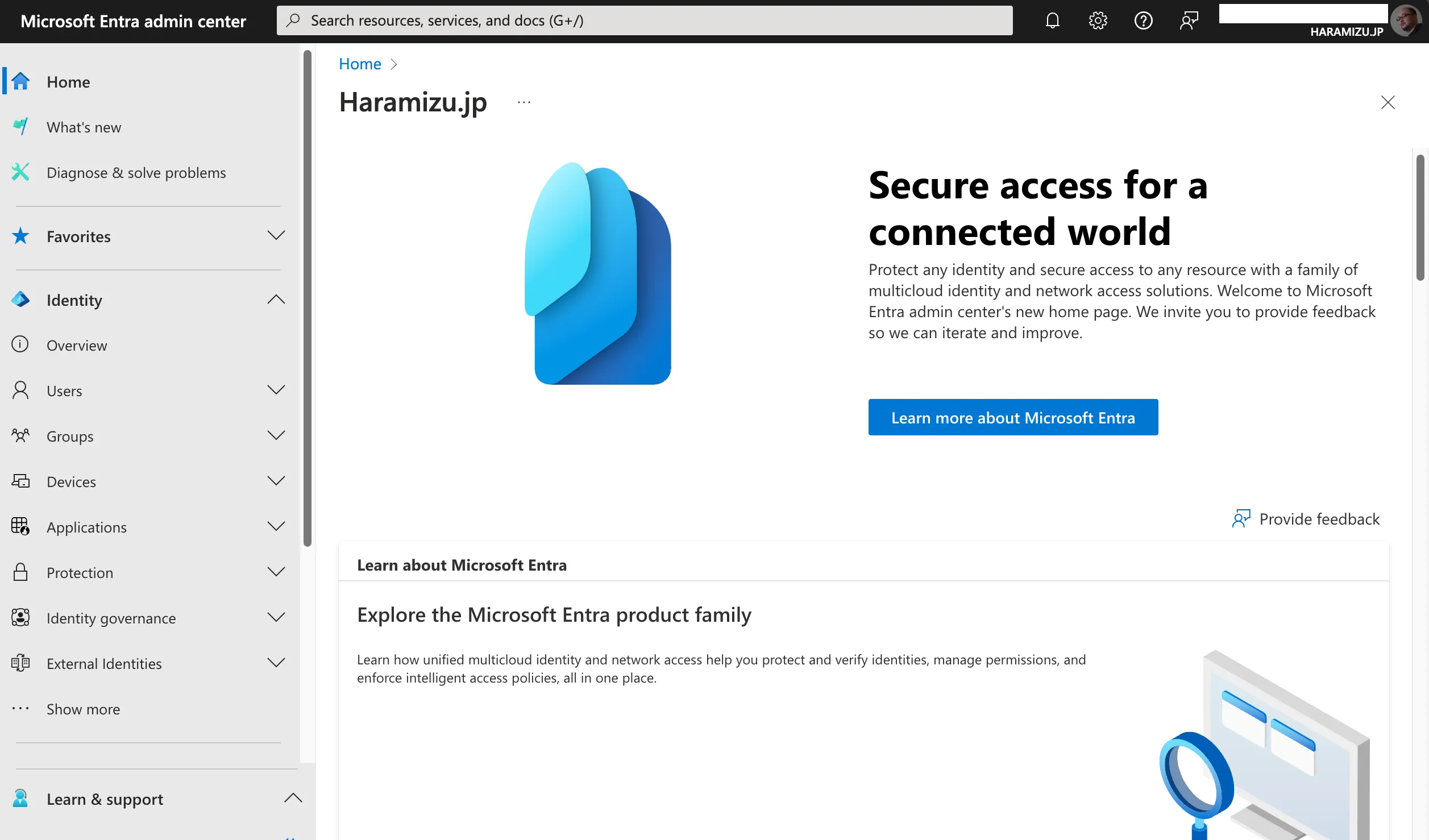1429x840 pixels.
Task: Click the Diagnose & solve problems wrench icon
Action: (20, 172)
